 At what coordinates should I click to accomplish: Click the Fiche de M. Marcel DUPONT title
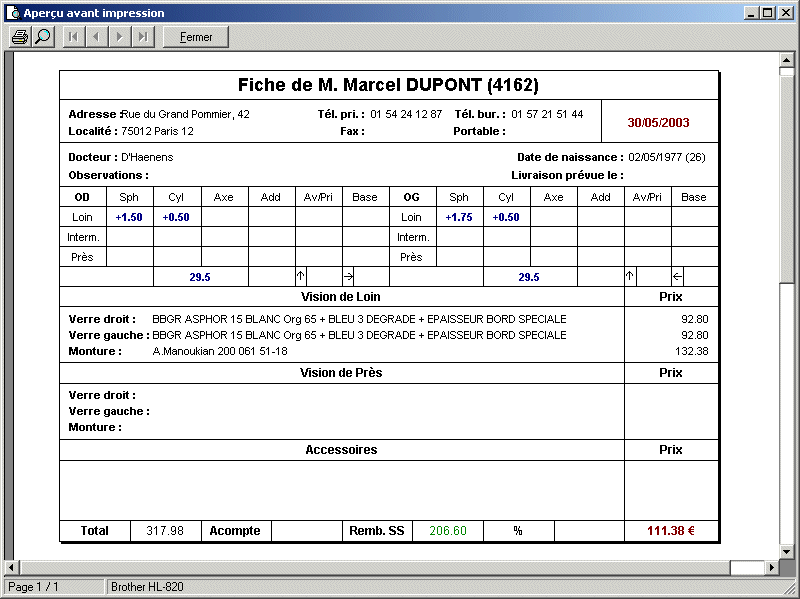388,85
